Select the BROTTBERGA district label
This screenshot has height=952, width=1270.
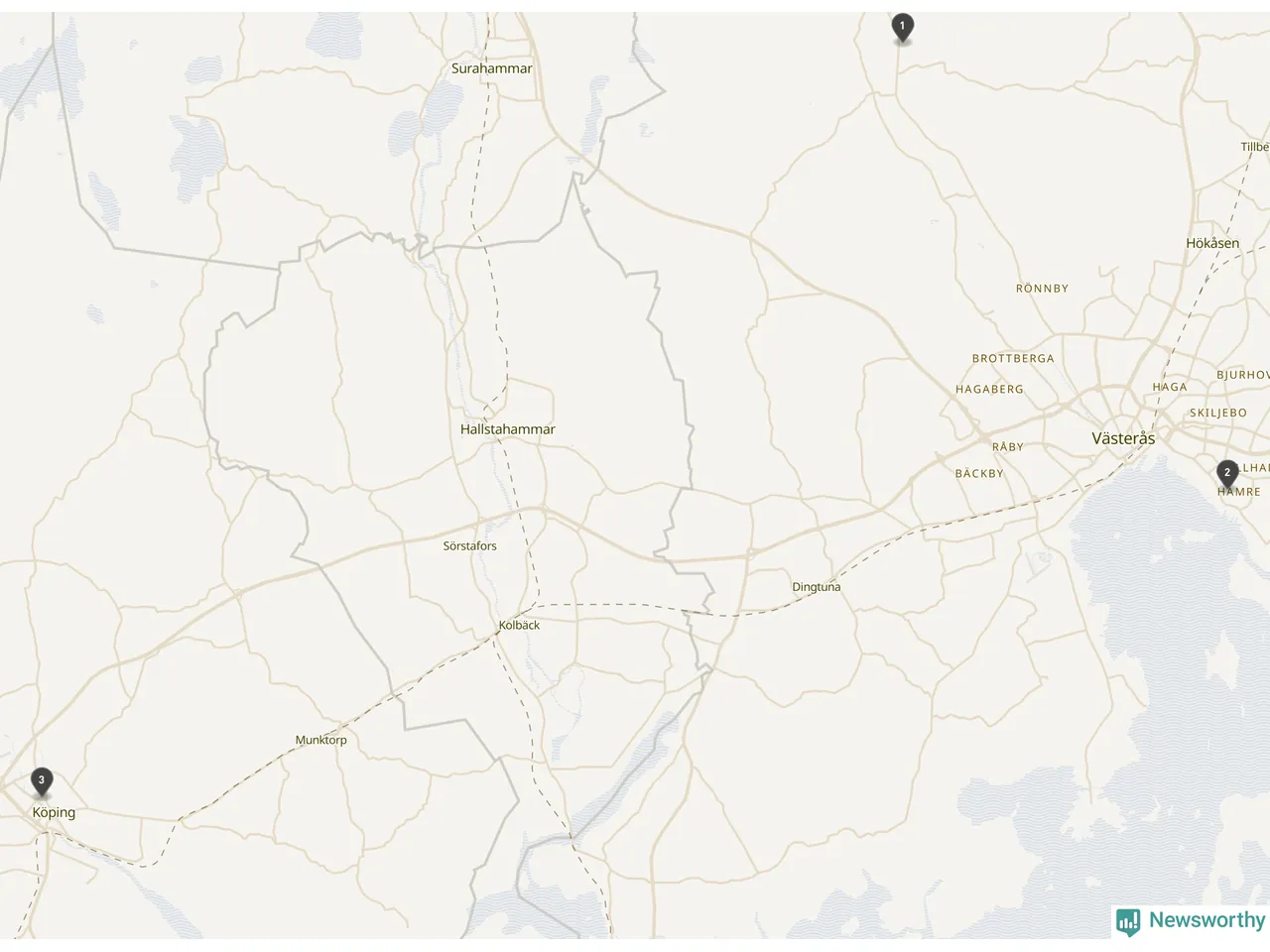pyautogui.click(x=1013, y=359)
